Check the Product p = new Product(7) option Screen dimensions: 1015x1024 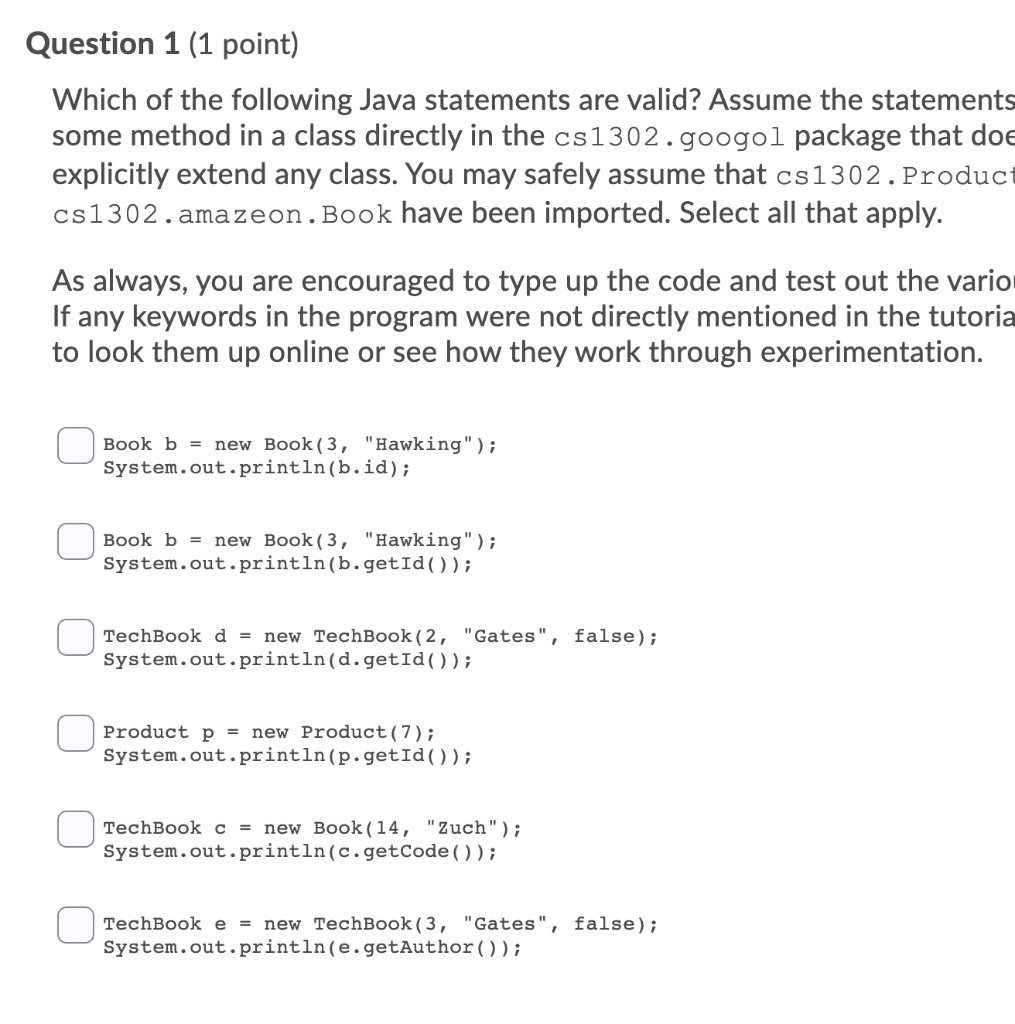(75, 733)
